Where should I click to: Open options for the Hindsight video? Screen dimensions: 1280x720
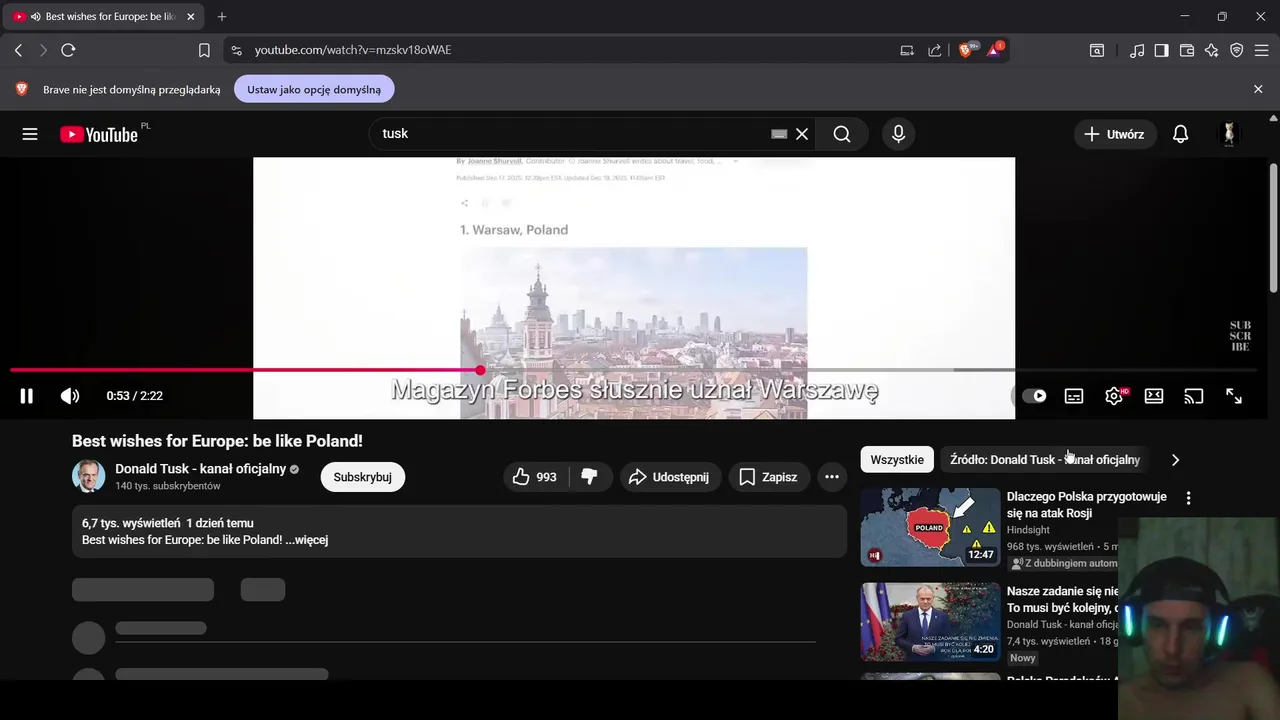pos(1188,498)
